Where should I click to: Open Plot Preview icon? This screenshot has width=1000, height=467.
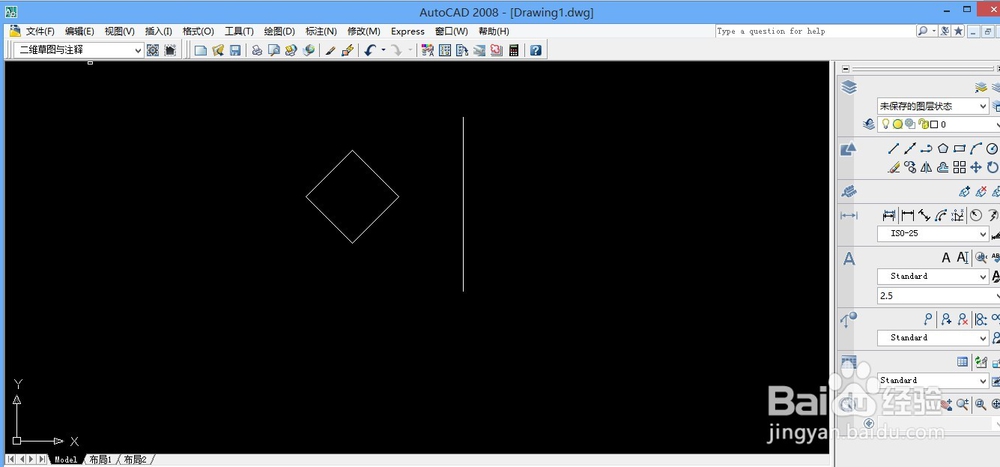[x=274, y=50]
